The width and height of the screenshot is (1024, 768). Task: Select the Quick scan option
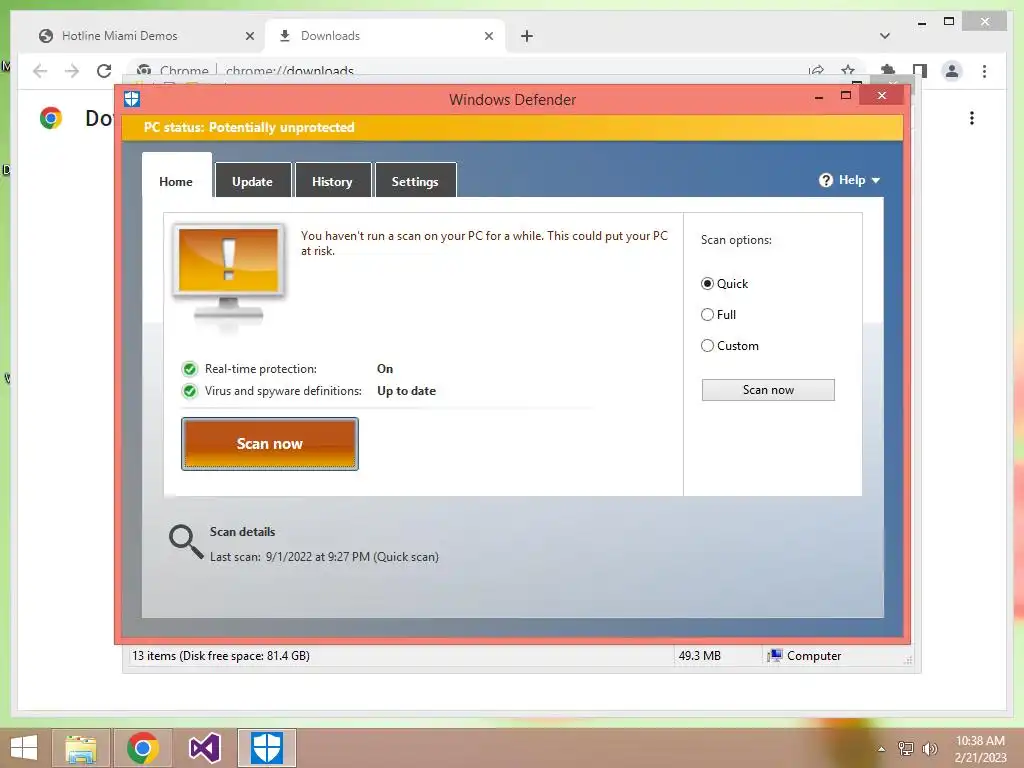(x=724, y=283)
